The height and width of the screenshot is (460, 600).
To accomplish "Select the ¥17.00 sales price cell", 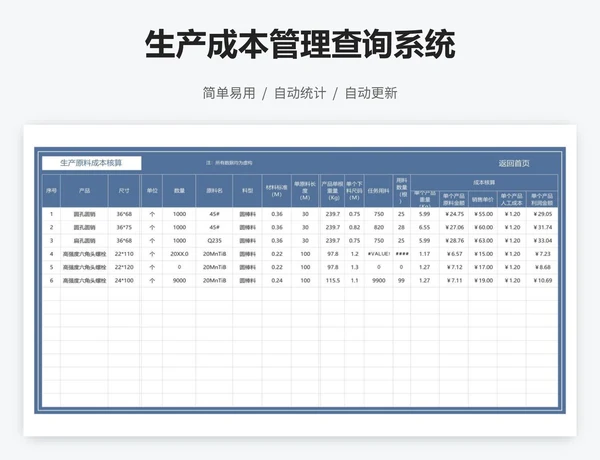I will 483,267.
